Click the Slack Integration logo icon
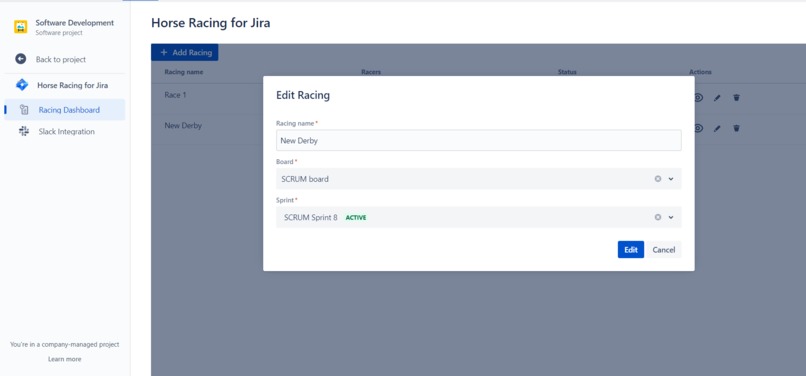 click(24, 131)
